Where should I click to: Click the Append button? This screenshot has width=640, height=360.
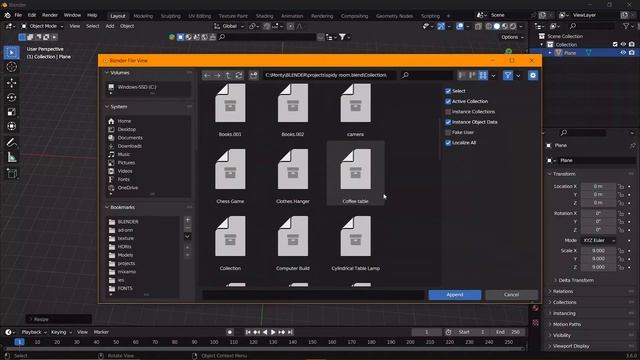[455, 295]
